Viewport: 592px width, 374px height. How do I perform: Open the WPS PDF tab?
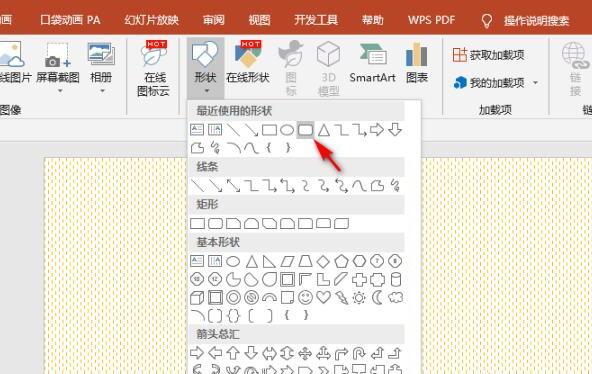(432, 20)
